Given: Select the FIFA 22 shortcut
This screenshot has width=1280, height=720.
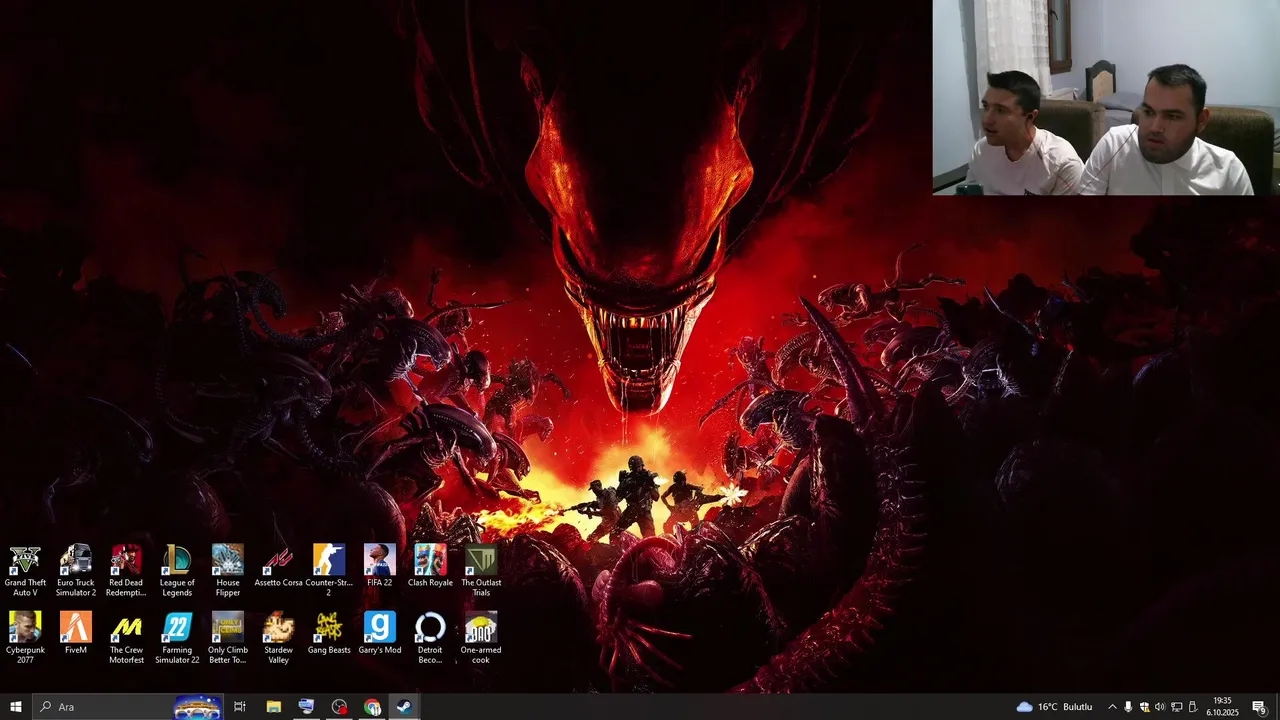Looking at the screenshot, I should point(380,566).
